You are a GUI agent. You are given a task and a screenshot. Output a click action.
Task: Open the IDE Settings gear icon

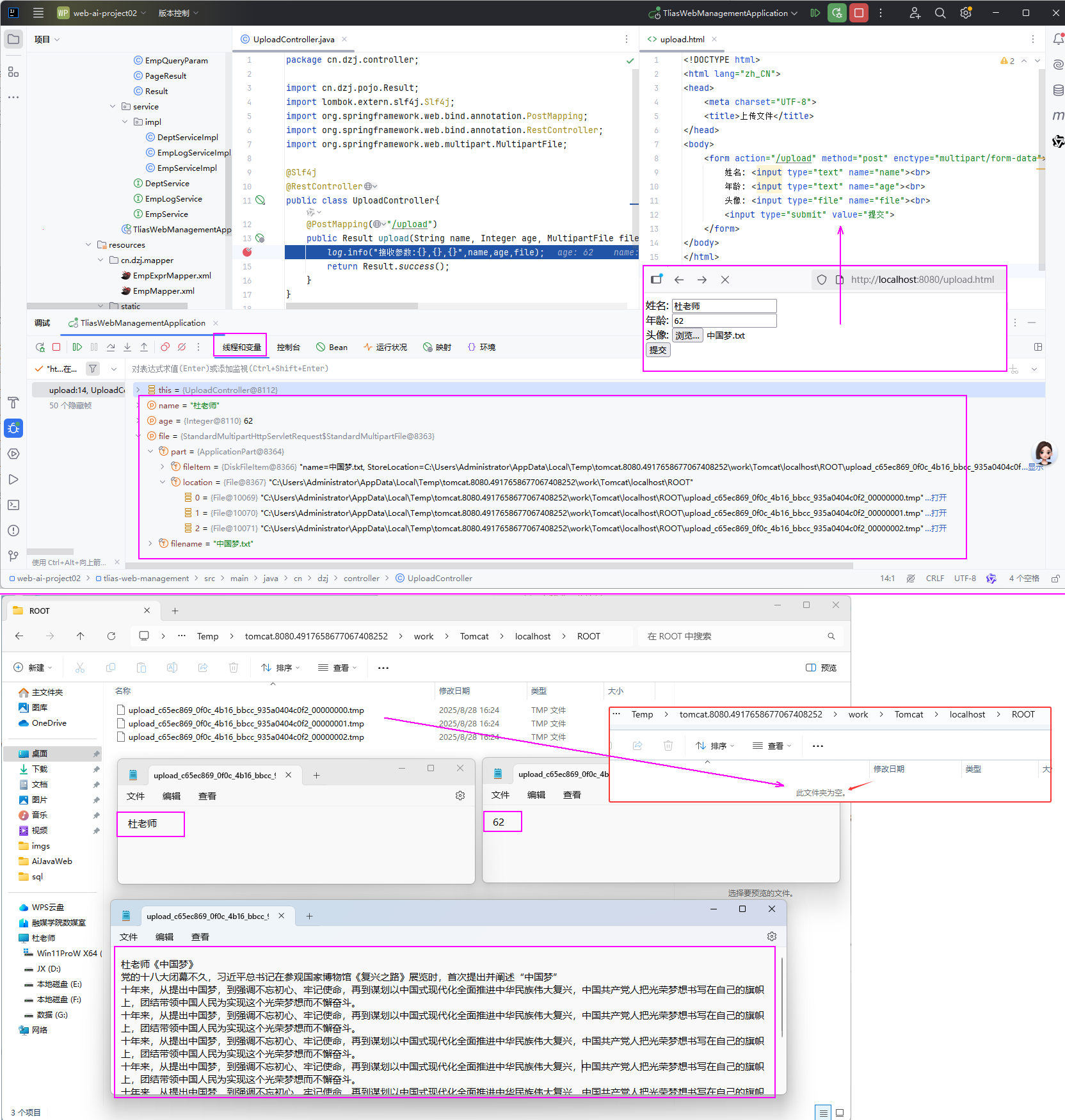[966, 13]
